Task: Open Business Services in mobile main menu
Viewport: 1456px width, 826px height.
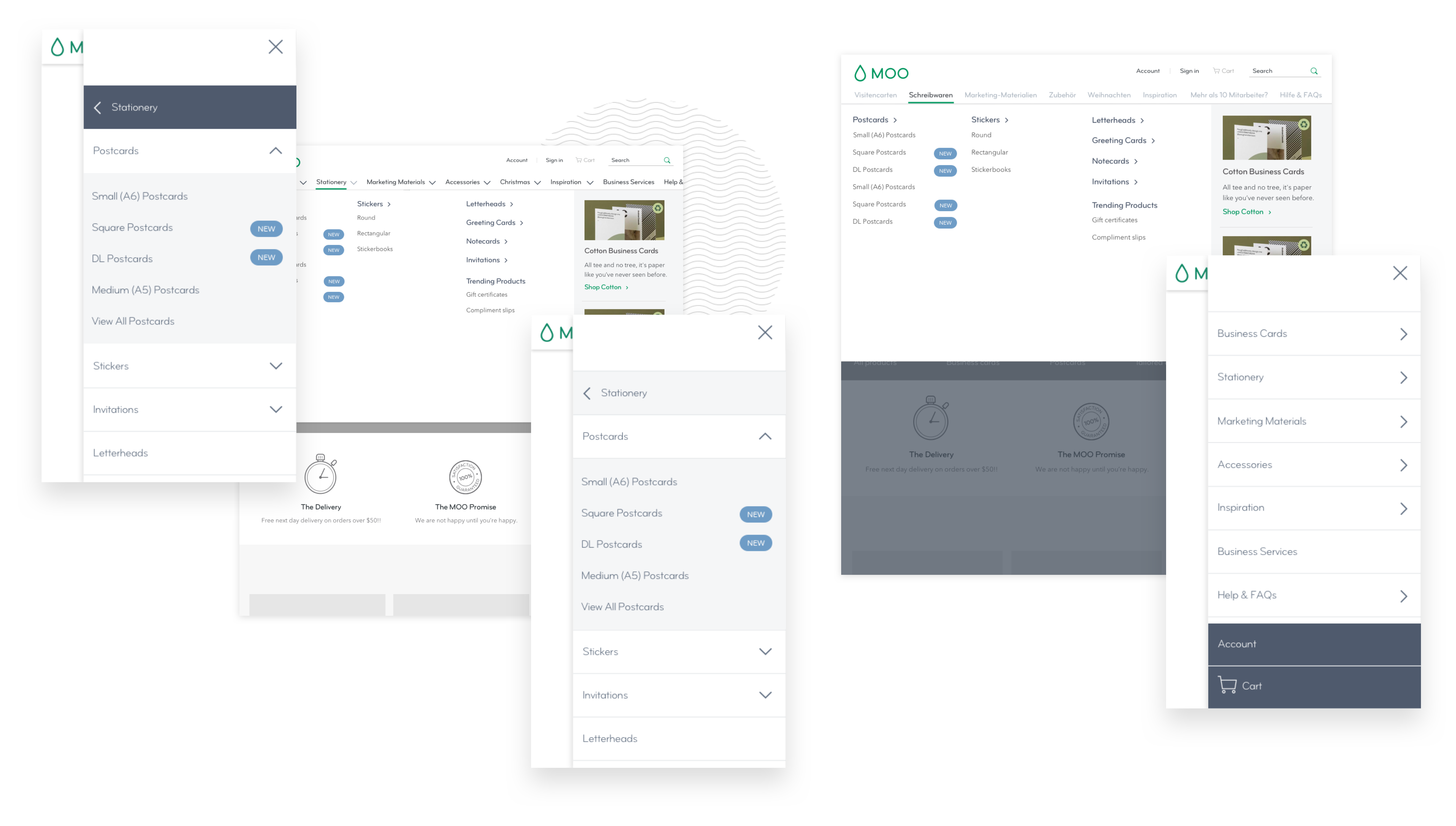Action: click(x=1313, y=552)
